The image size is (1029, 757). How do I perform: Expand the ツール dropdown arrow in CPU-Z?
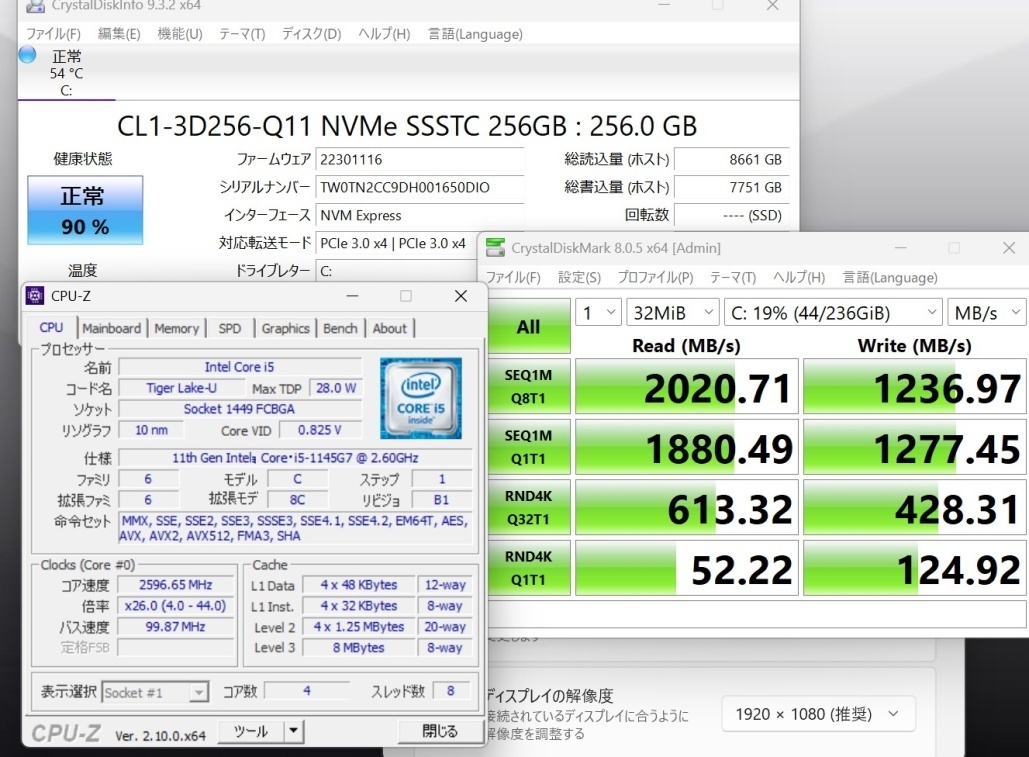click(x=293, y=731)
